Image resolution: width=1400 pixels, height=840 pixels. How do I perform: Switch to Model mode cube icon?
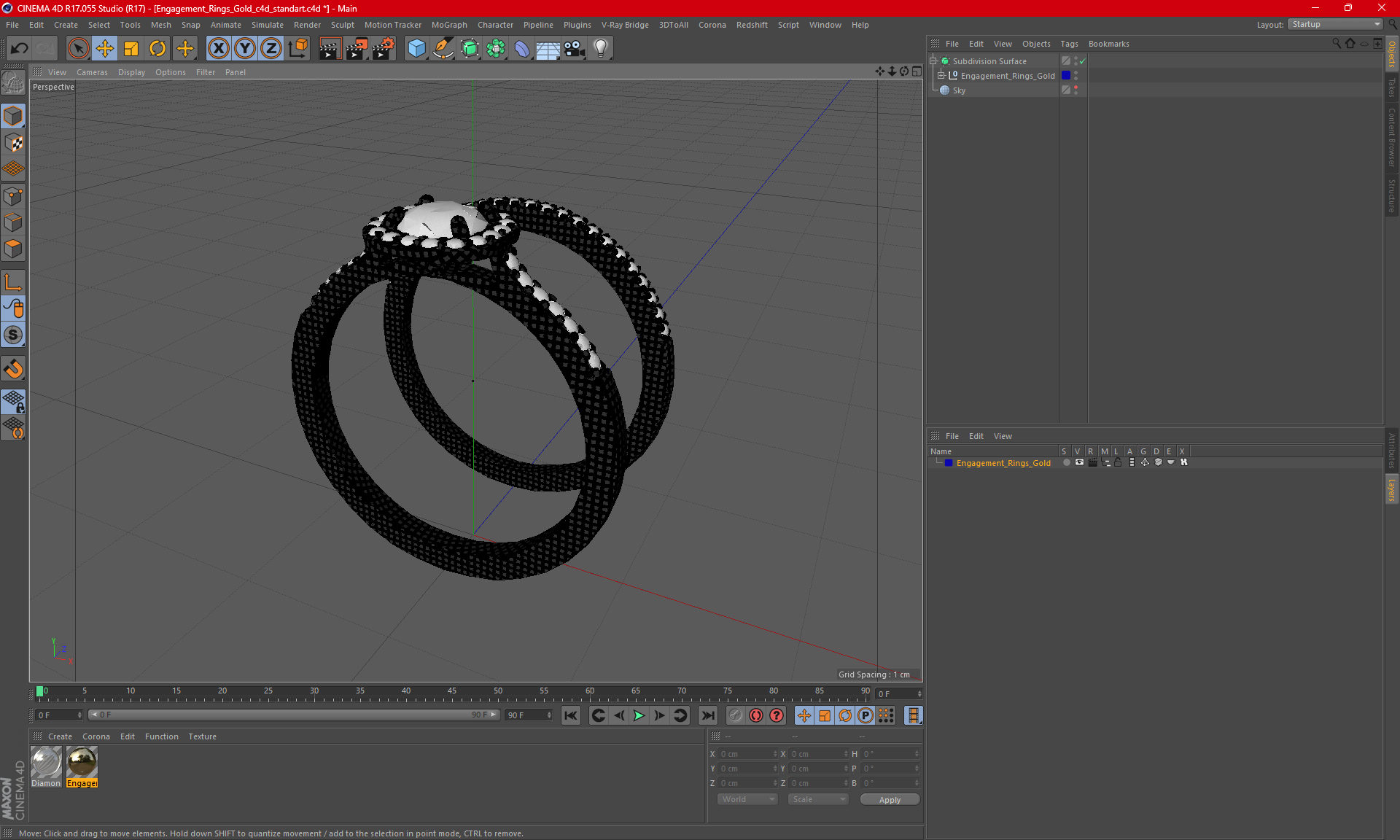pyautogui.click(x=13, y=116)
